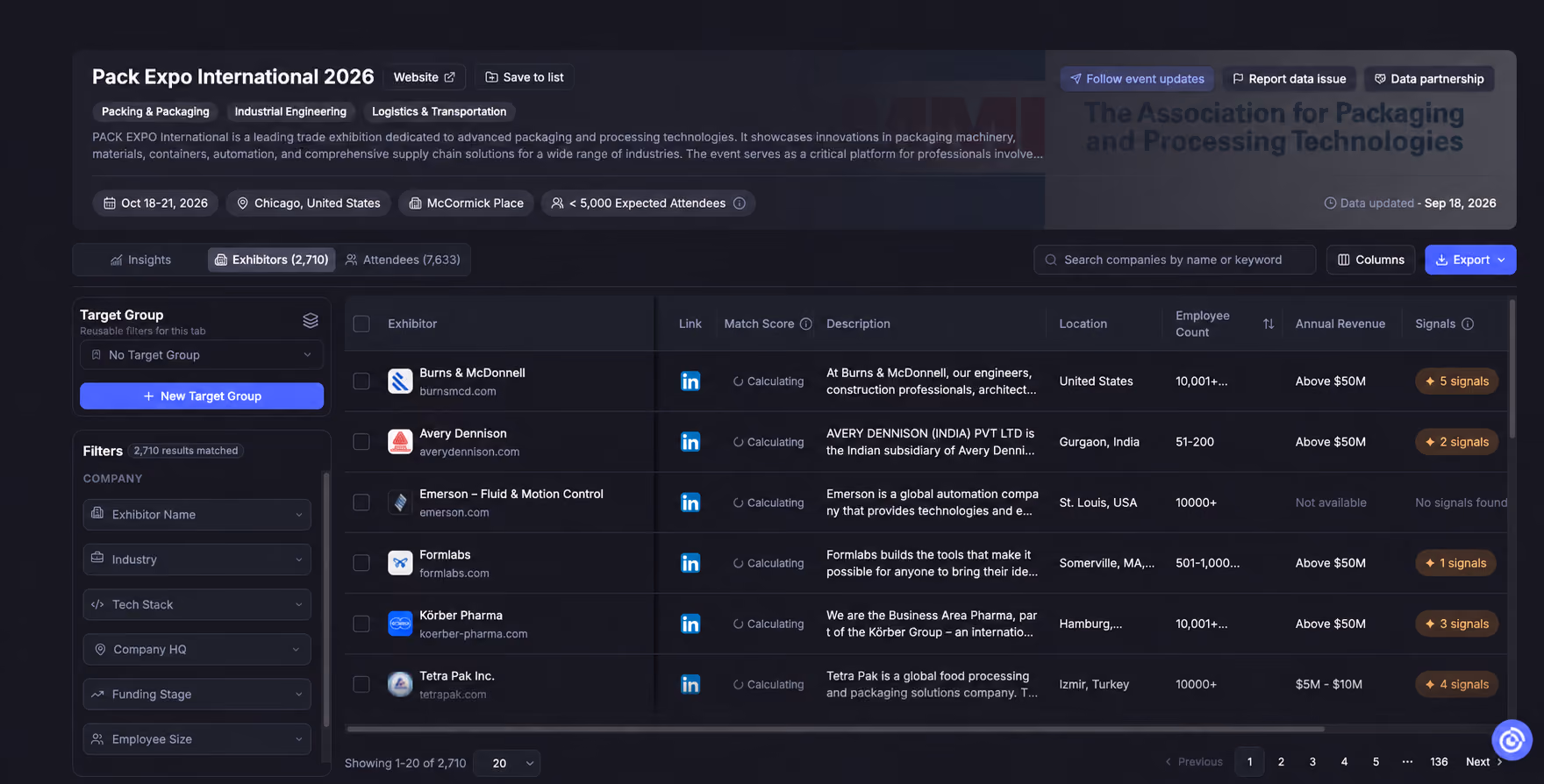Click the Expected Attendees info icon
Image resolution: width=1544 pixels, height=784 pixels.
click(x=740, y=203)
